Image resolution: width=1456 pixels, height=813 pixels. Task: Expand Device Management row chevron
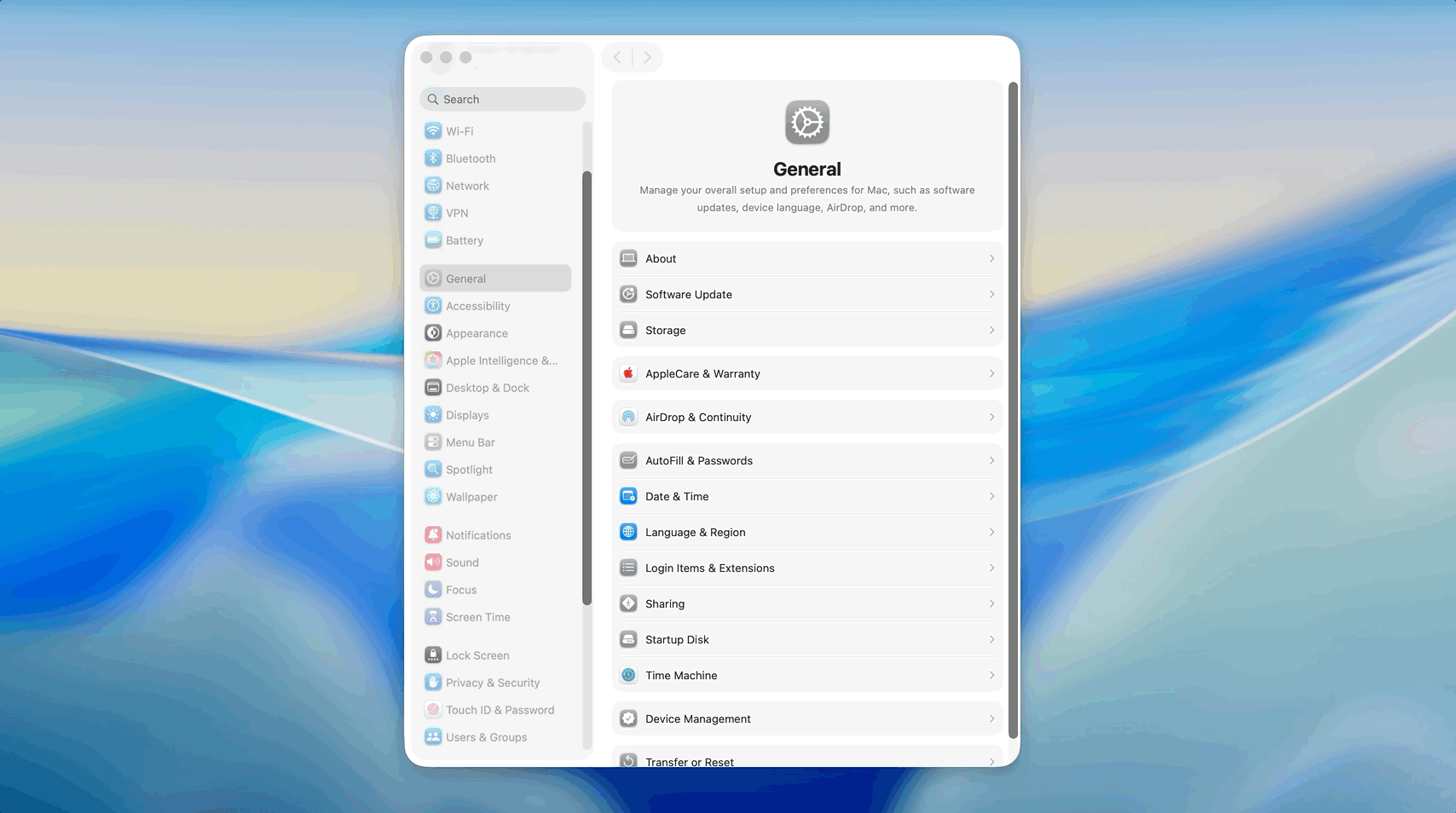coord(991,718)
